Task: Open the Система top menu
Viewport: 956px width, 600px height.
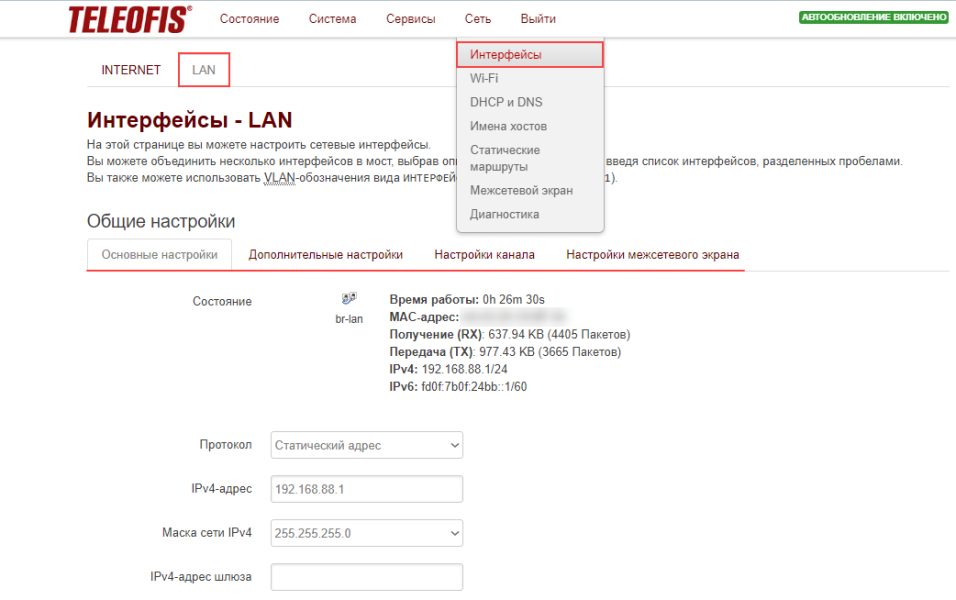Action: click(332, 19)
